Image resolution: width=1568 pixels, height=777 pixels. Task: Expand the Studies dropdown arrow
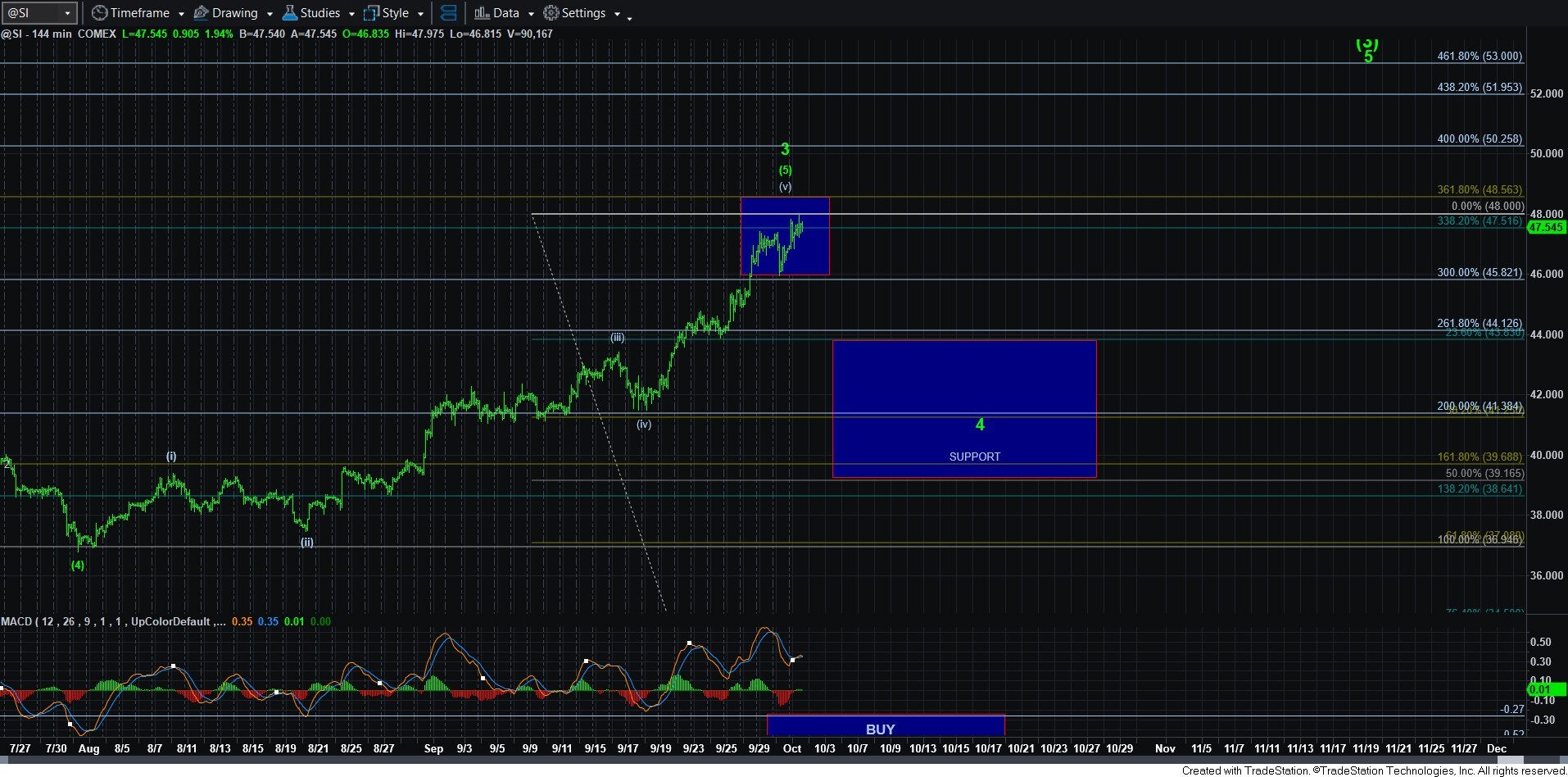[x=351, y=14]
